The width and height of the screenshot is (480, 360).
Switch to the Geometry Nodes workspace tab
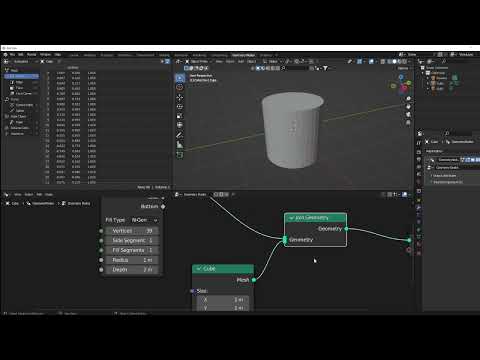(x=243, y=55)
